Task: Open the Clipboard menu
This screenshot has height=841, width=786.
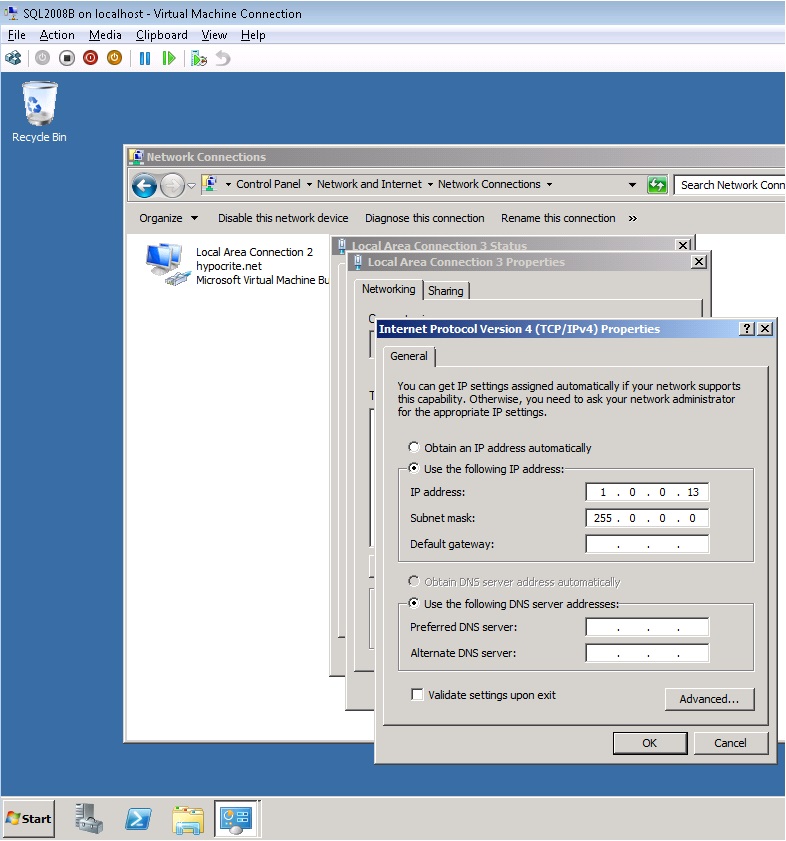Action: coord(161,35)
